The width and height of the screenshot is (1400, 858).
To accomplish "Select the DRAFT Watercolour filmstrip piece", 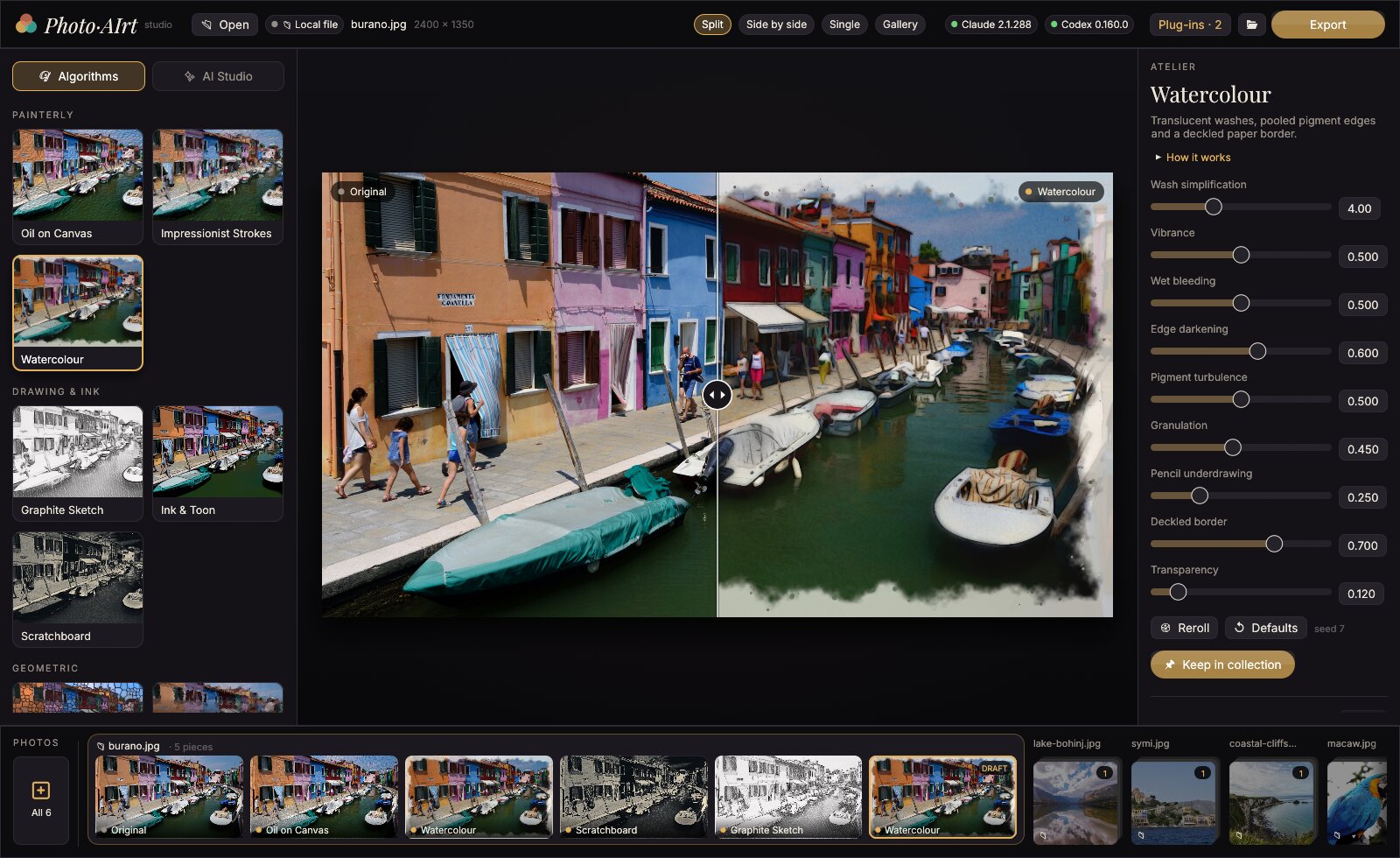I will (x=943, y=797).
